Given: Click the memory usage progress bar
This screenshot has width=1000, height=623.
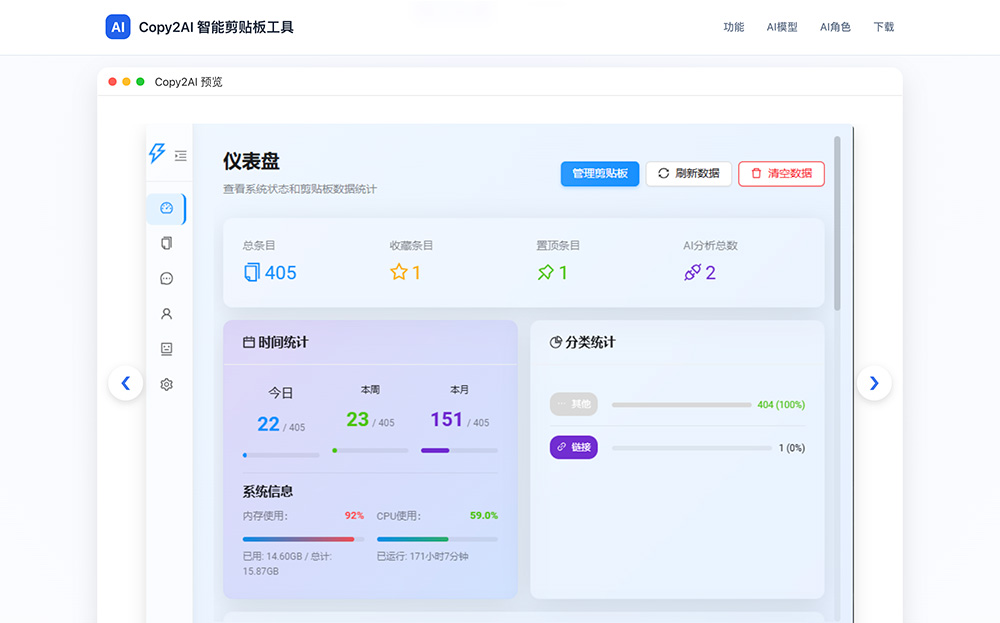Looking at the screenshot, I should pos(304,539).
